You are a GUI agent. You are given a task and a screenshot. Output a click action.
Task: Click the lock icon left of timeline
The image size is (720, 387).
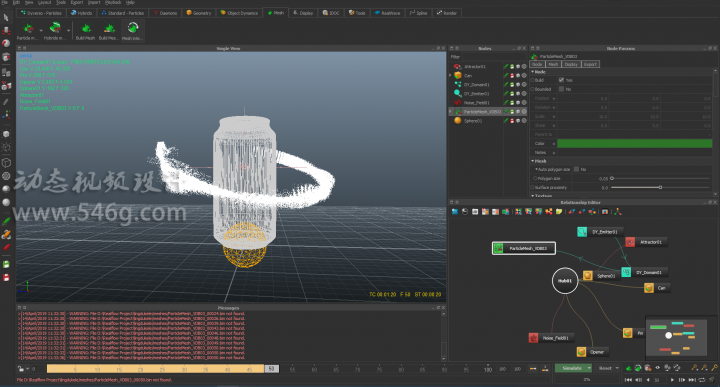click(x=20, y=369)
